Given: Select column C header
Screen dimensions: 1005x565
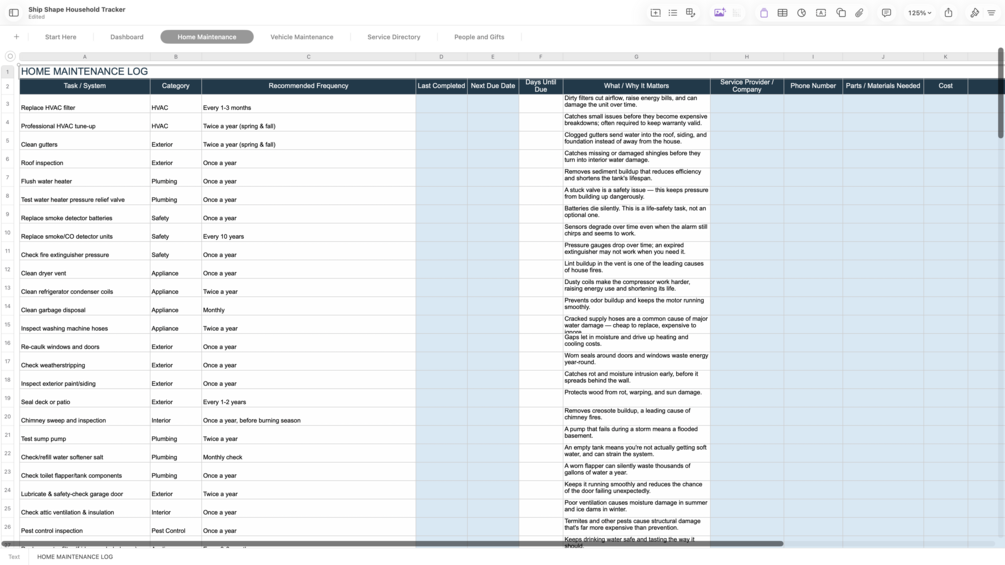Looking at the screenshot, I should (308, 57).
